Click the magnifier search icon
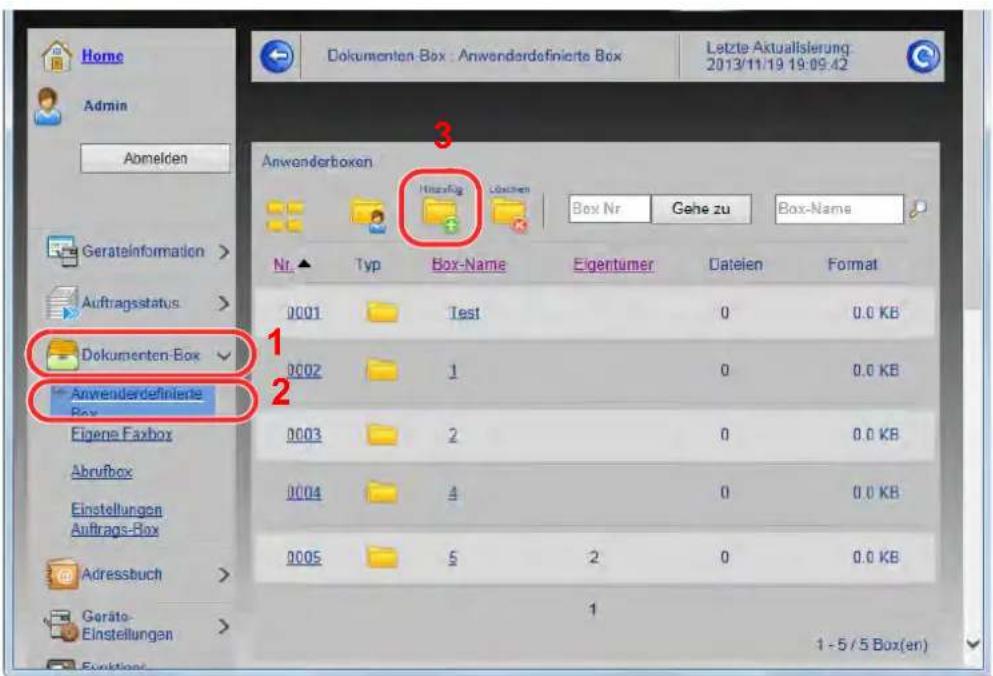This screenshot has height=676, width=993. pos(918,209)
